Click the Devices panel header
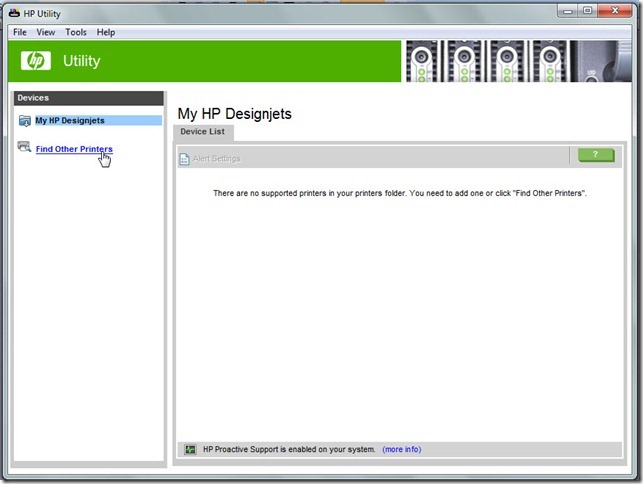 click(x=88, y=98)
